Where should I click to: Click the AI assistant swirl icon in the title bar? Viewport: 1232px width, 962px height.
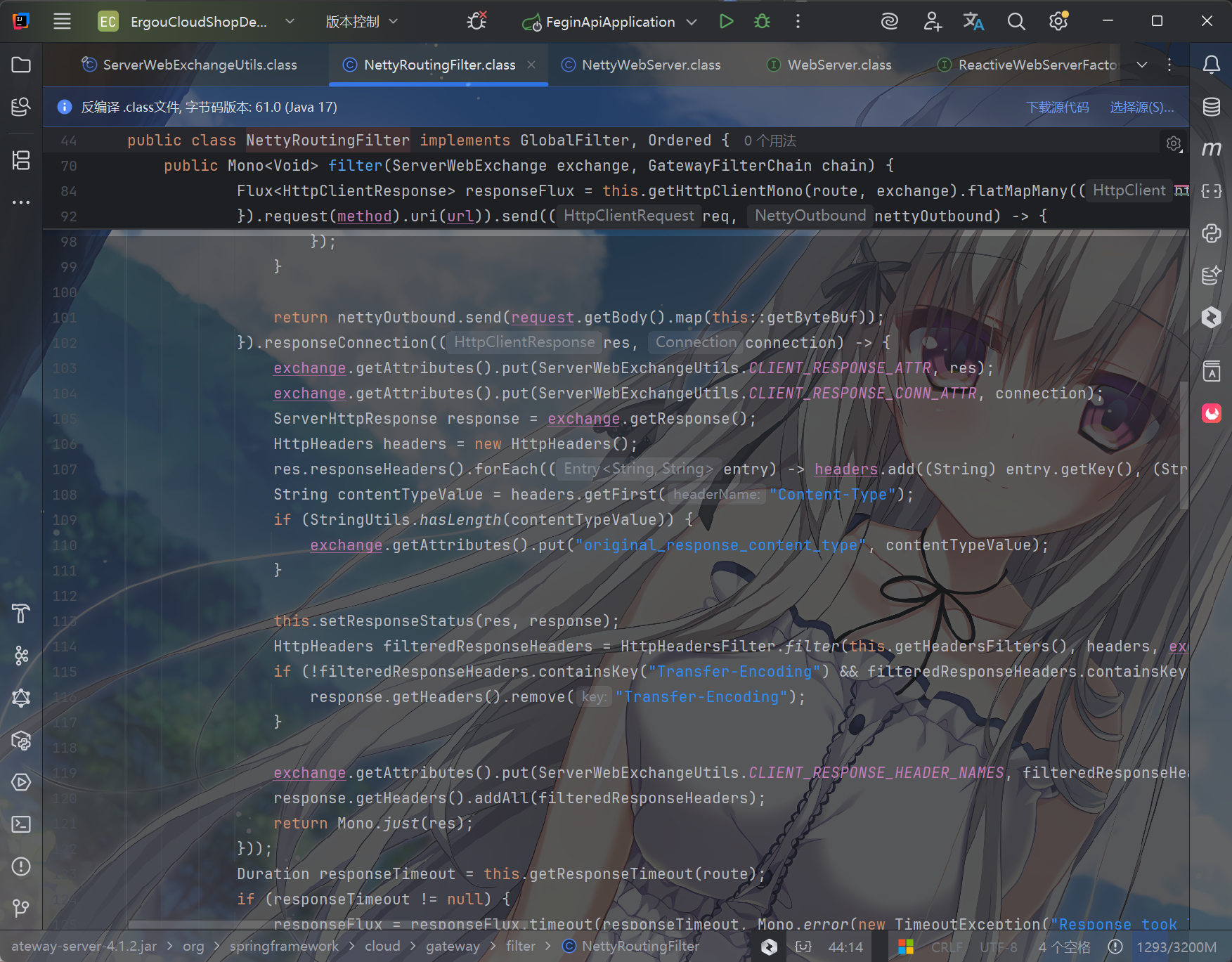(890, 21)
